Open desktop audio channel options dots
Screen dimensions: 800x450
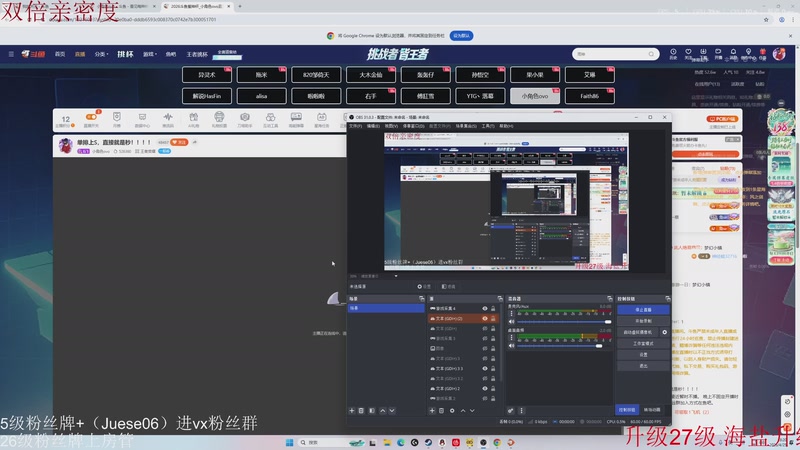pos(512,338)
